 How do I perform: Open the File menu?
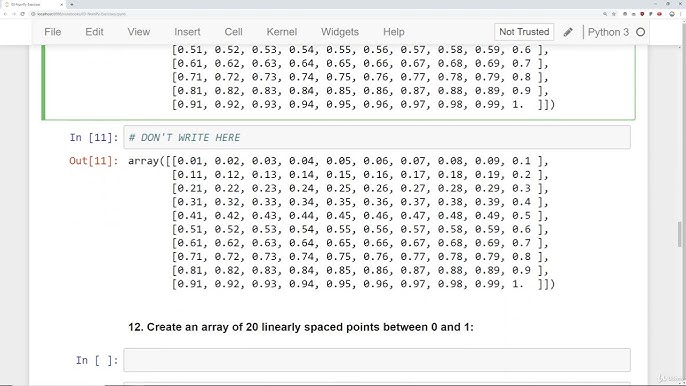tap(52, 32)
